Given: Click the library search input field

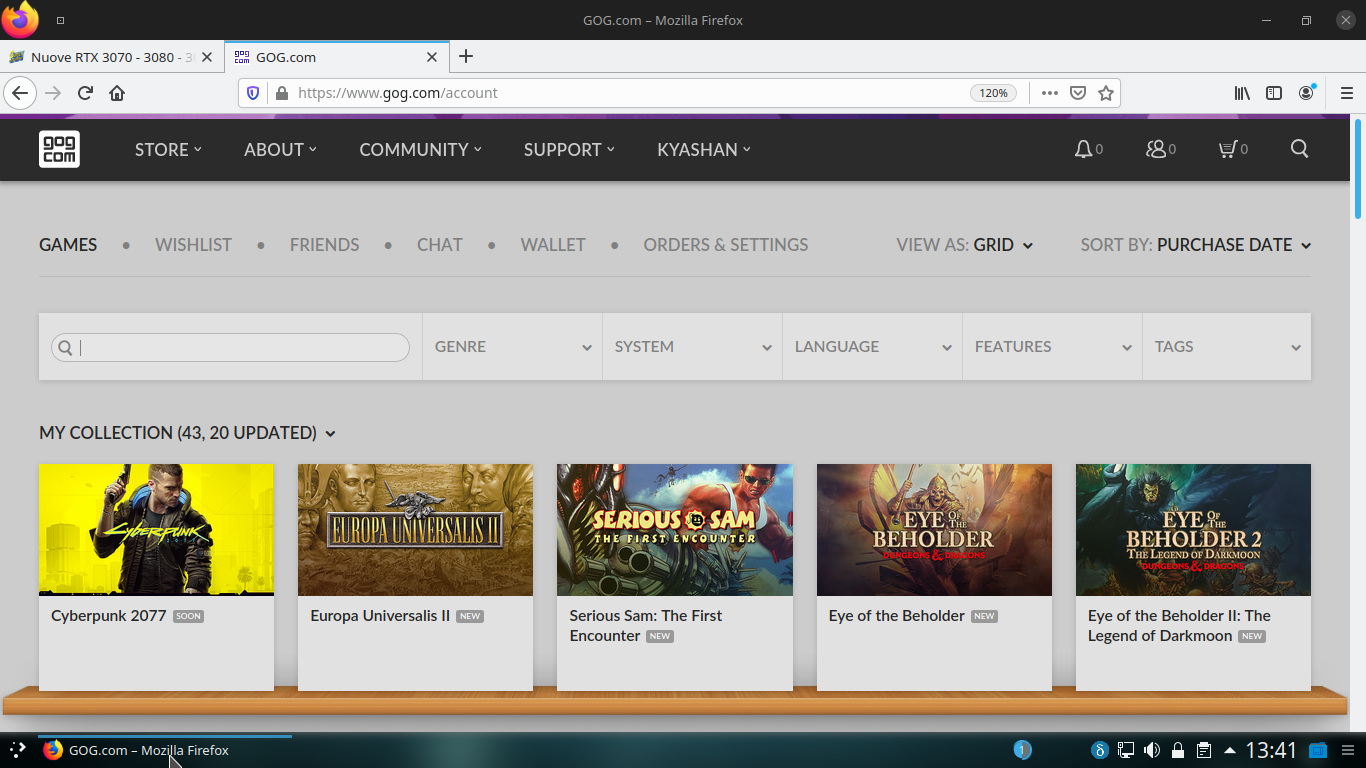Looking at the screenshot, I should [x=230, y=347].
